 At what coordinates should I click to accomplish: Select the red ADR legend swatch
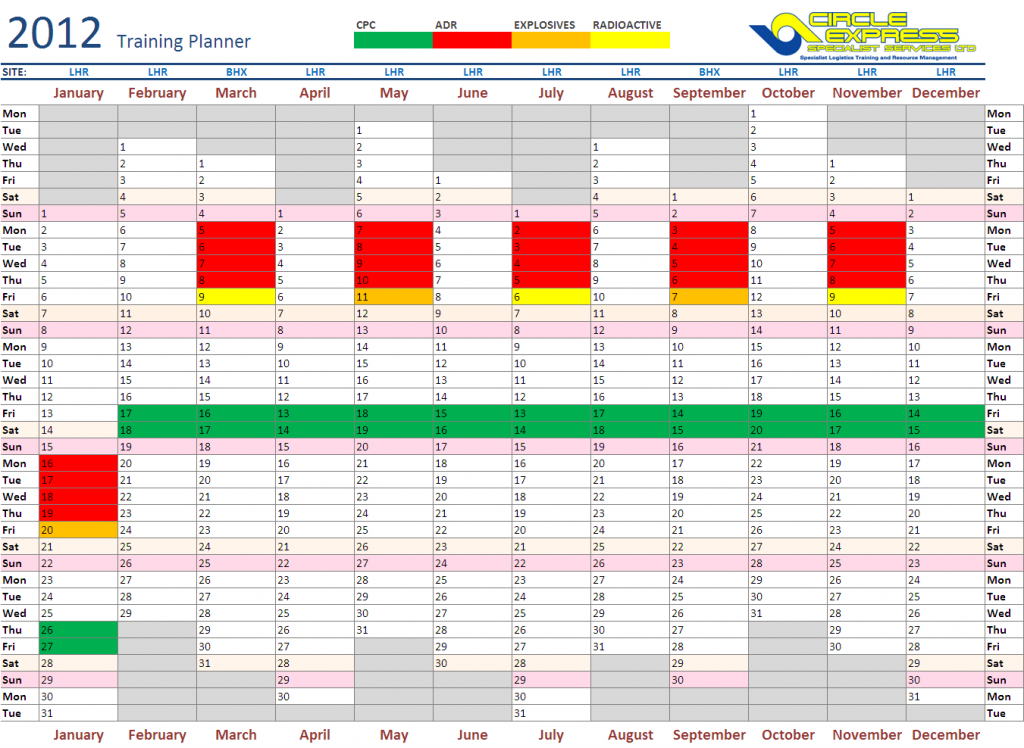click(472, 40)
